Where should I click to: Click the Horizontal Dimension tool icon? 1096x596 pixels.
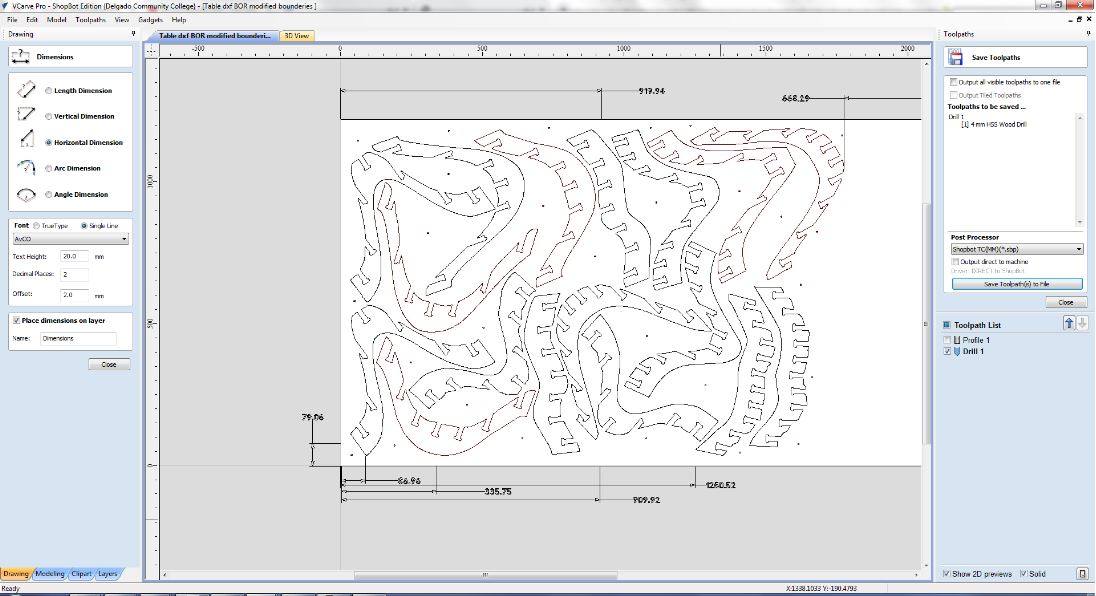click(x=26, y=140)
